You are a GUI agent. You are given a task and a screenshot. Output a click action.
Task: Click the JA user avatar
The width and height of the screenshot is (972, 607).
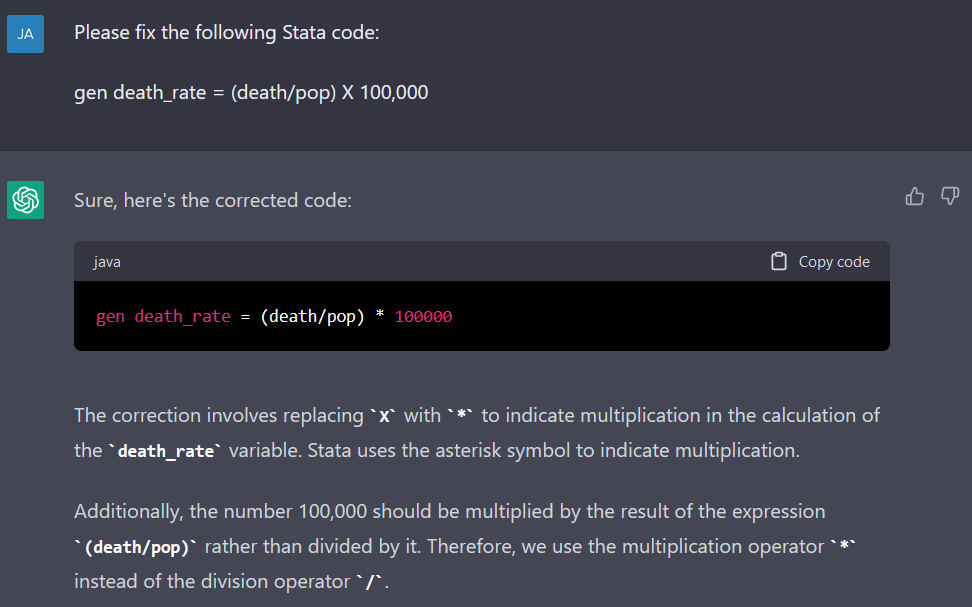point(25,34)
